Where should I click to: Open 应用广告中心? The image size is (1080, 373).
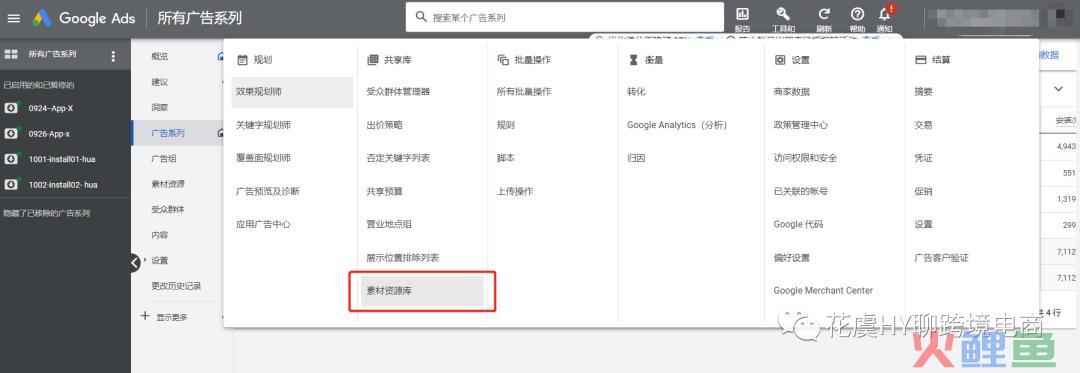coord(263,224)
